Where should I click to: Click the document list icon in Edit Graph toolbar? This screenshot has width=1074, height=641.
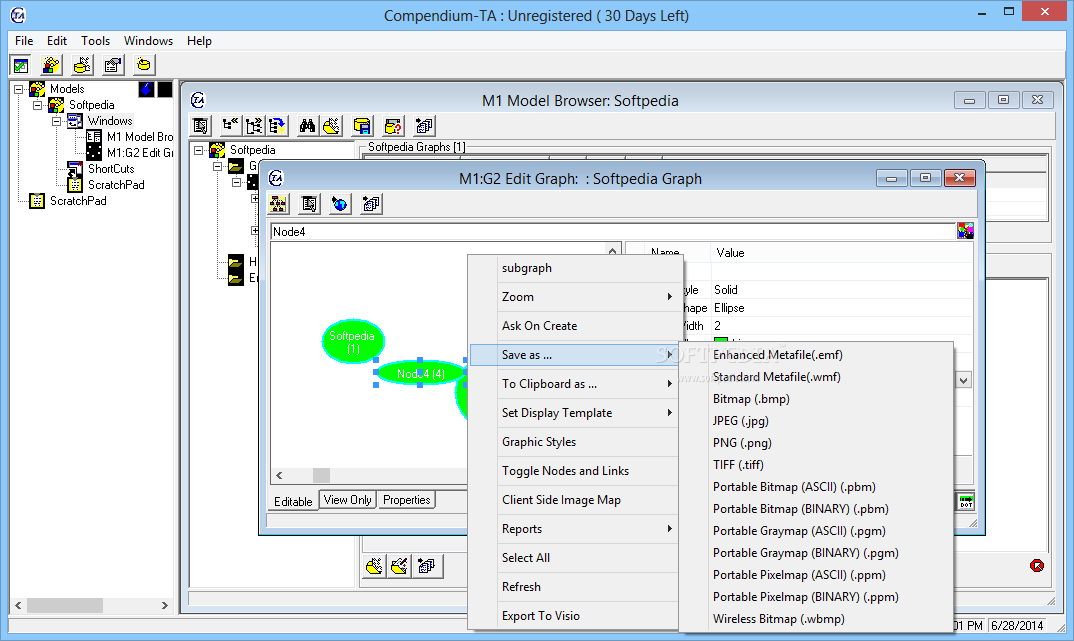(x=310, y=204)
